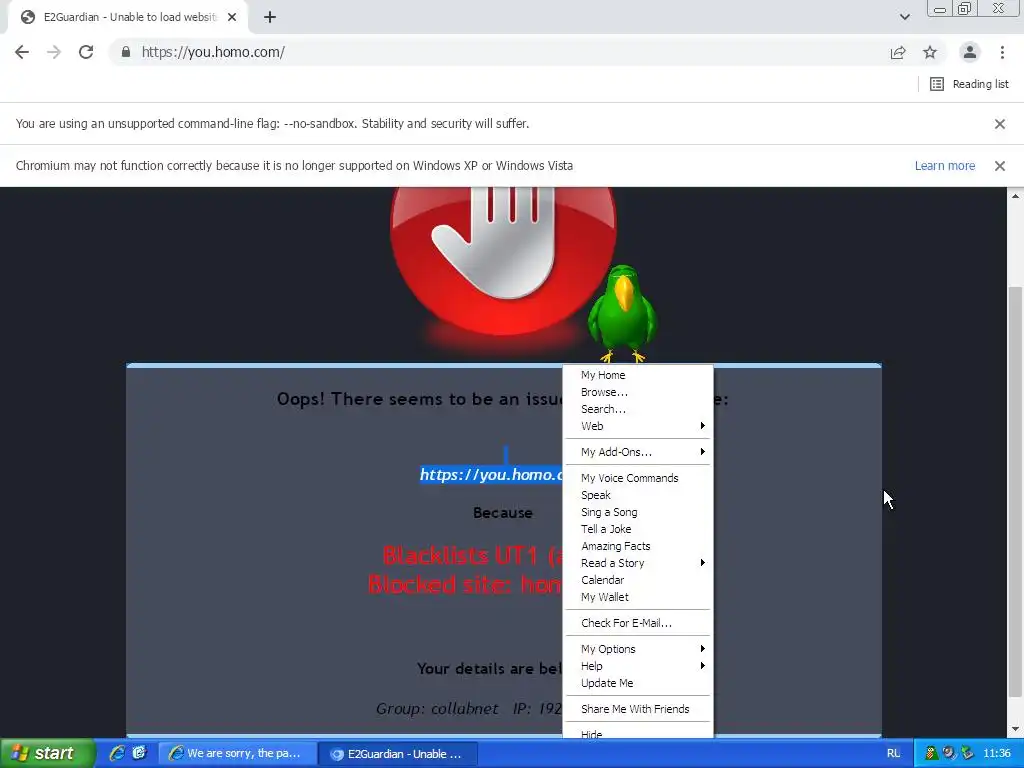The image size is (1024, 768).
Task: Click the RU language indicator
Action: tap(893, 754)
